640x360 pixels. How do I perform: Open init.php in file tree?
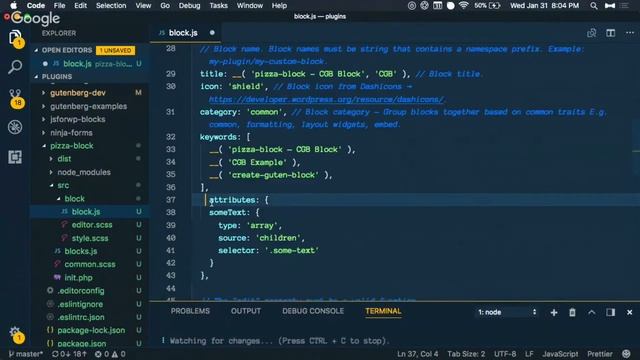tap(78, 278)
